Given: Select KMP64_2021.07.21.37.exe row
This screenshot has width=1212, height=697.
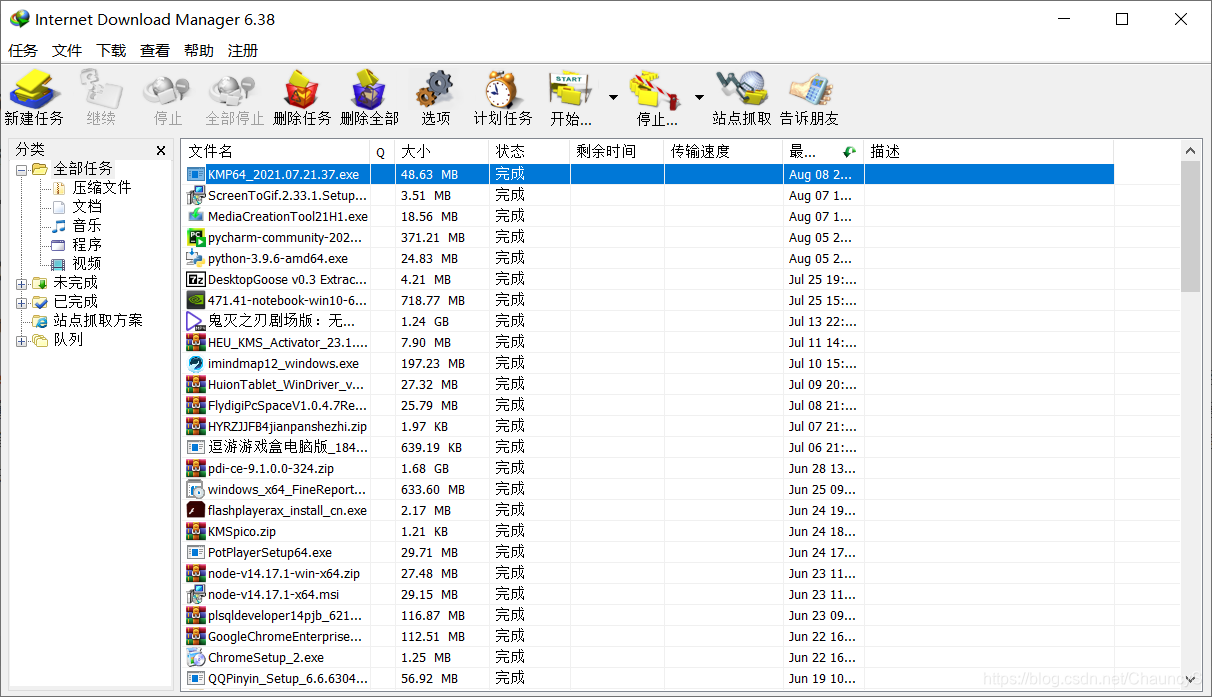Looking at the screenshot, I should click(x=649, y=174).
